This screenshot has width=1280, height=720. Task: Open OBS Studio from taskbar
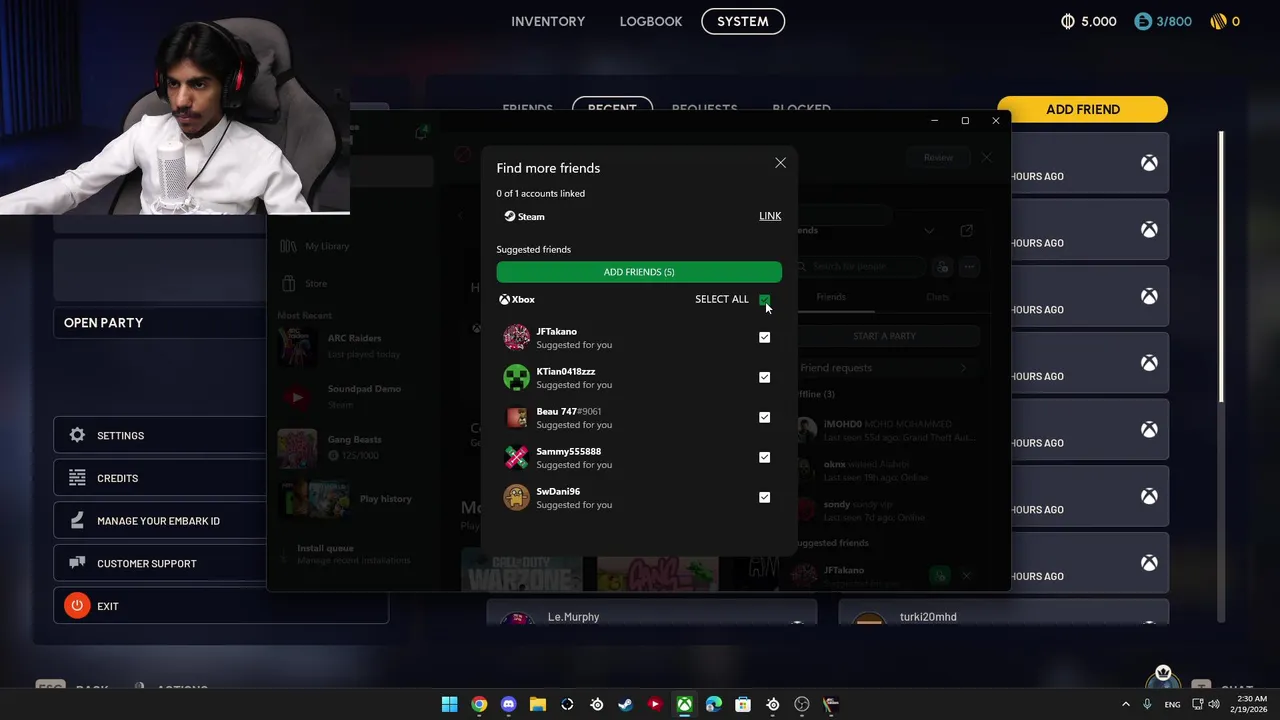[802, 705]
